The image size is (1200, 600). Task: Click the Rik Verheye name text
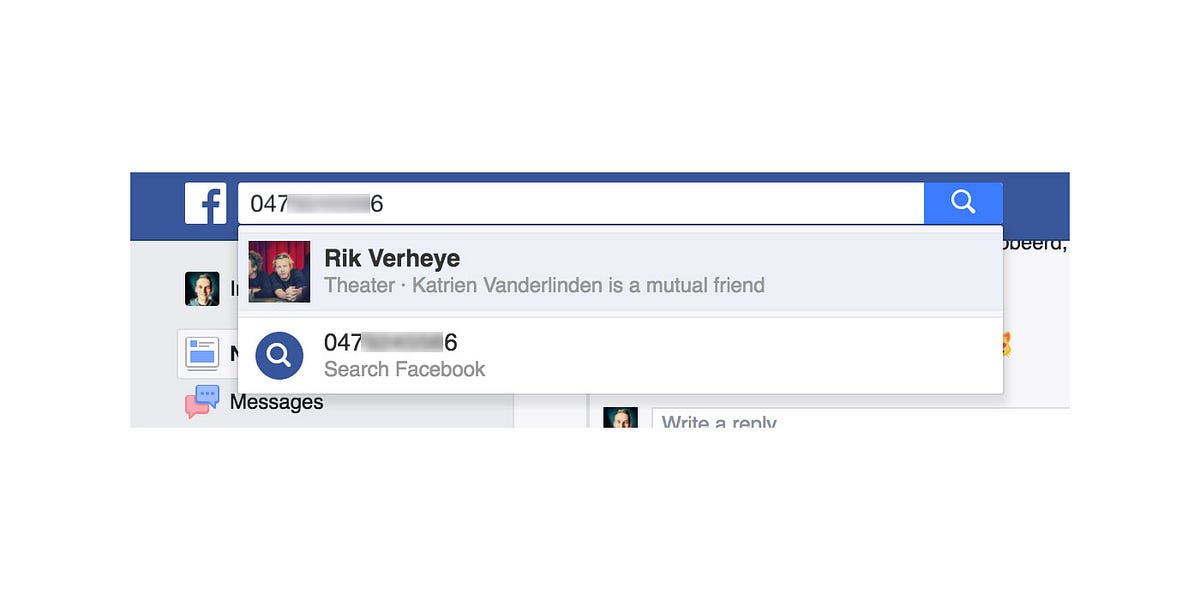(x=392, y=258)
